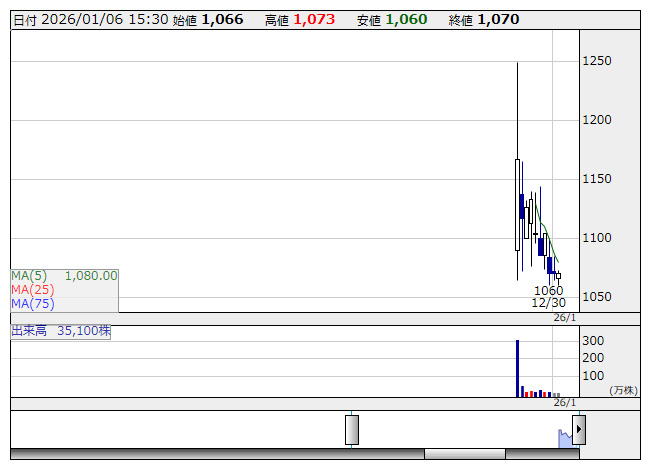Click the 300 volume axis label
This screenshot has height=470, width=653.
[593, 341]
